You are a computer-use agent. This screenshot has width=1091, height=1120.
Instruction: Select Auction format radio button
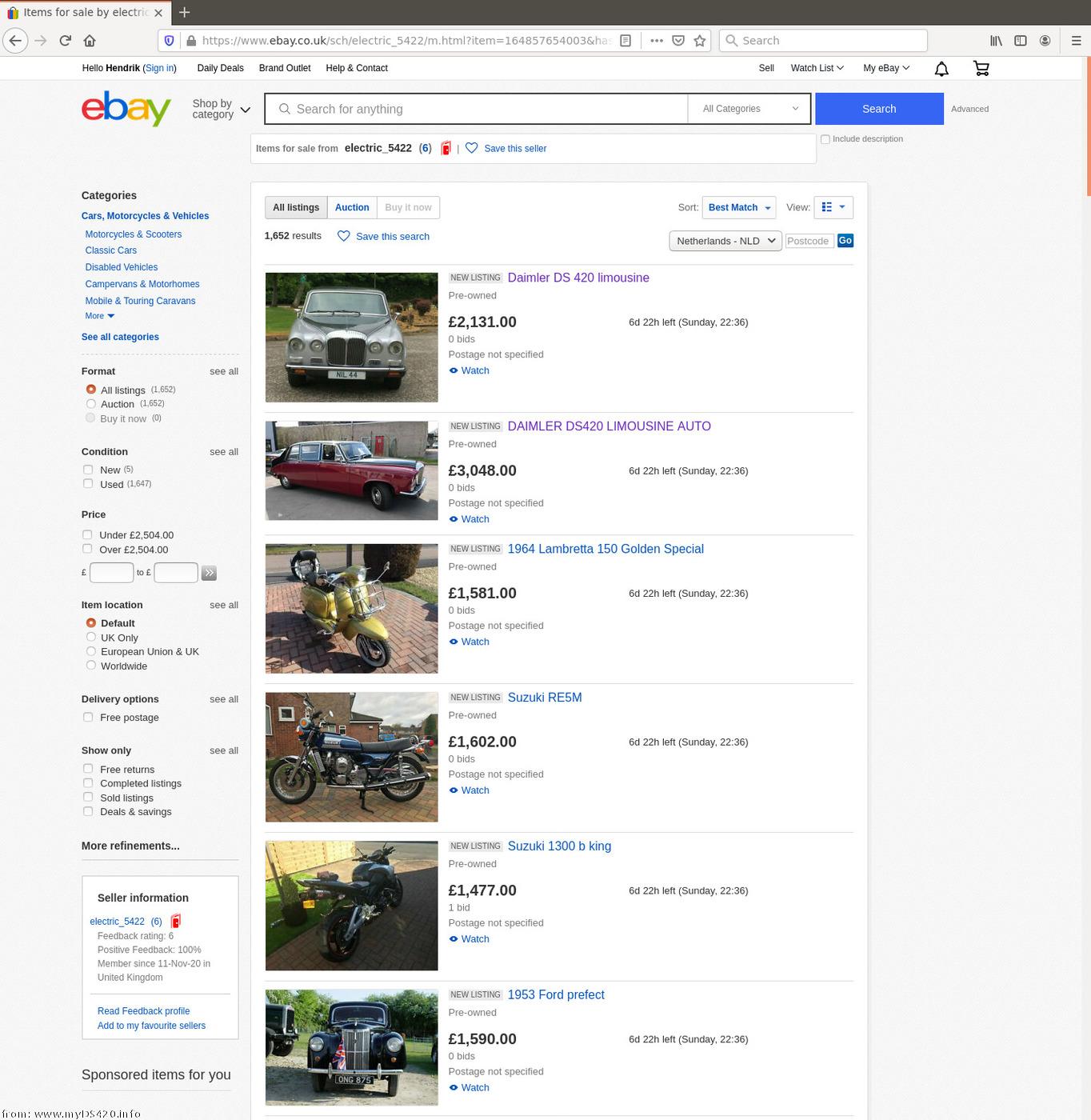click(90, 404)
